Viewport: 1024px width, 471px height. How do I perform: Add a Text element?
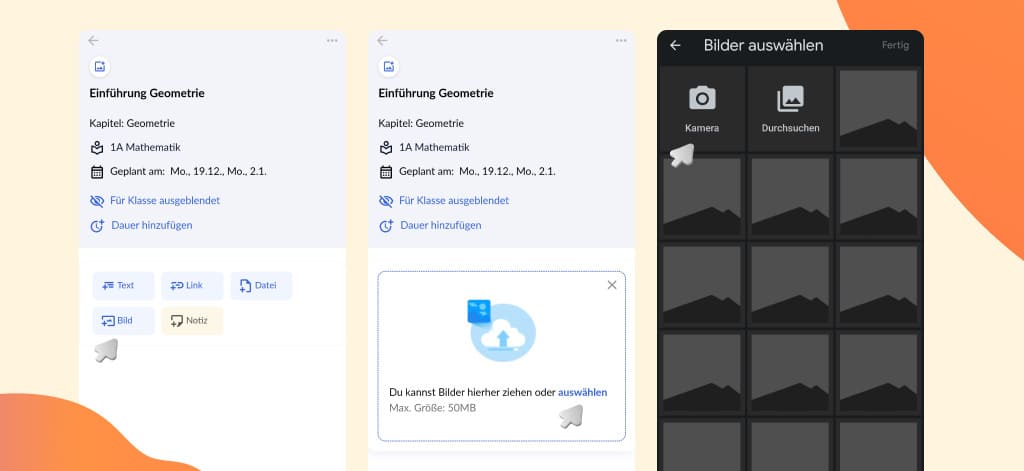tap(124, 286)
